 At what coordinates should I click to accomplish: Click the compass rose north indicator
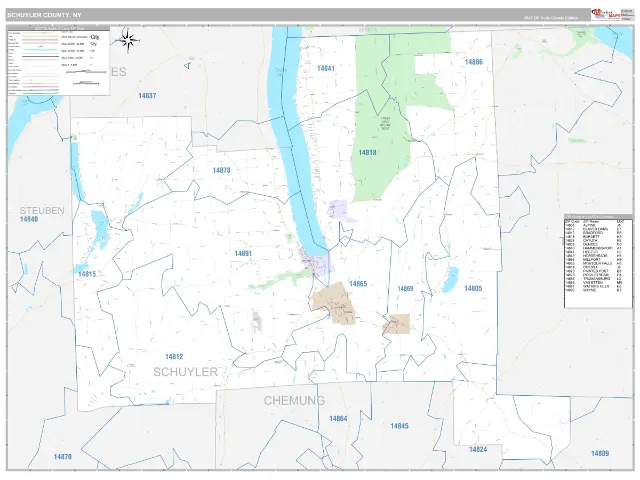click(128, 40)
